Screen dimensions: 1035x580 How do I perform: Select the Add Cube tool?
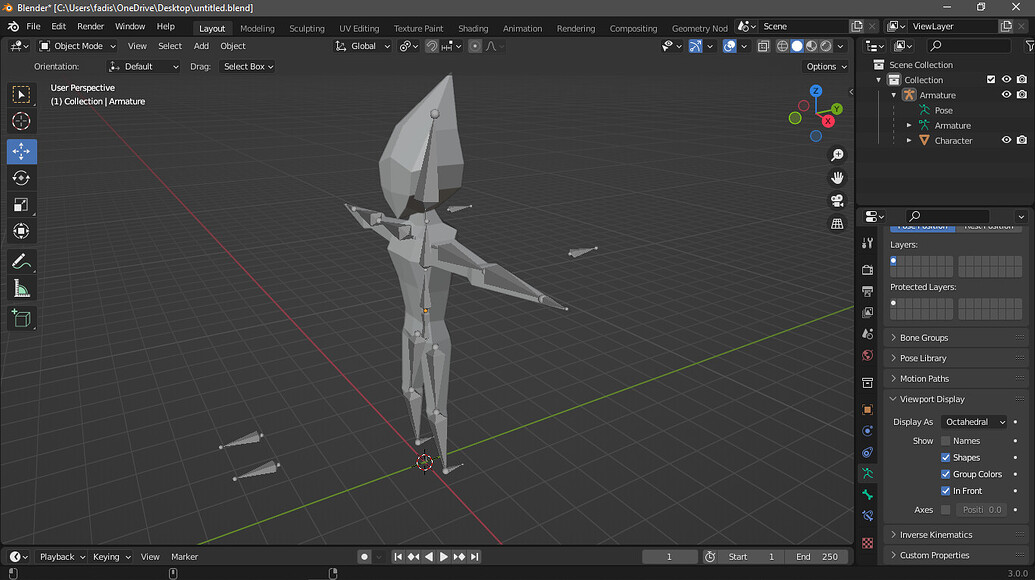(x=21, y=319)
